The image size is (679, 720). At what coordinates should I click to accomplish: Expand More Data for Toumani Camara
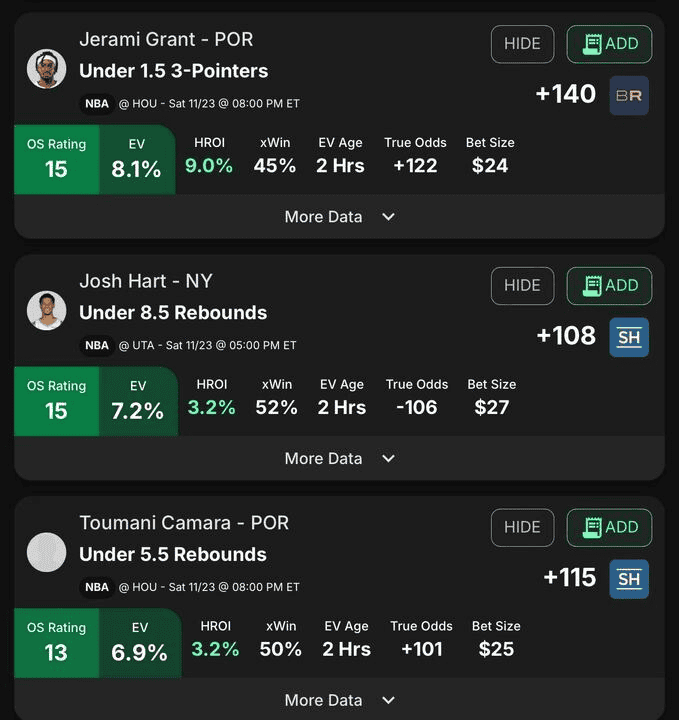point(339,700)
